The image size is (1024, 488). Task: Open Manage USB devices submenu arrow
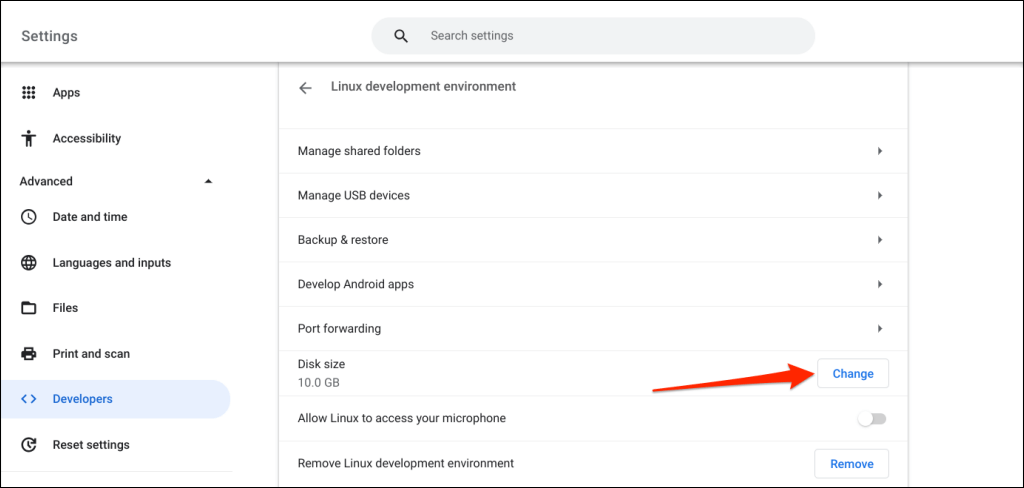[880, 196]
